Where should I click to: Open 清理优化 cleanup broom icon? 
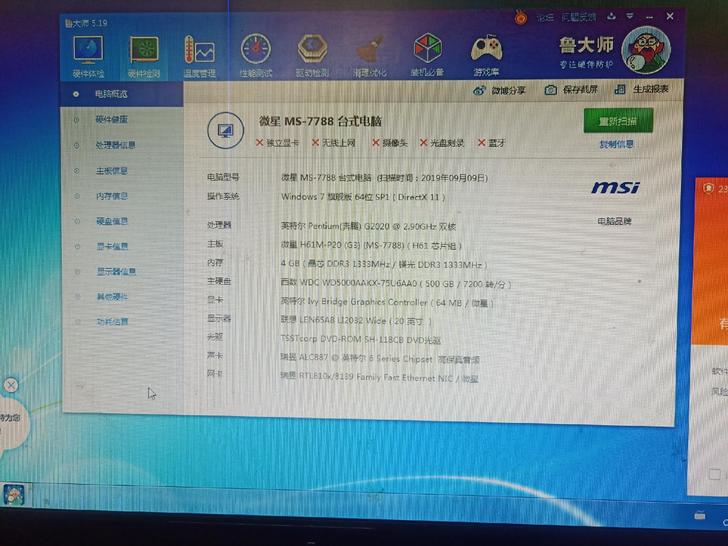coord(370,55)
